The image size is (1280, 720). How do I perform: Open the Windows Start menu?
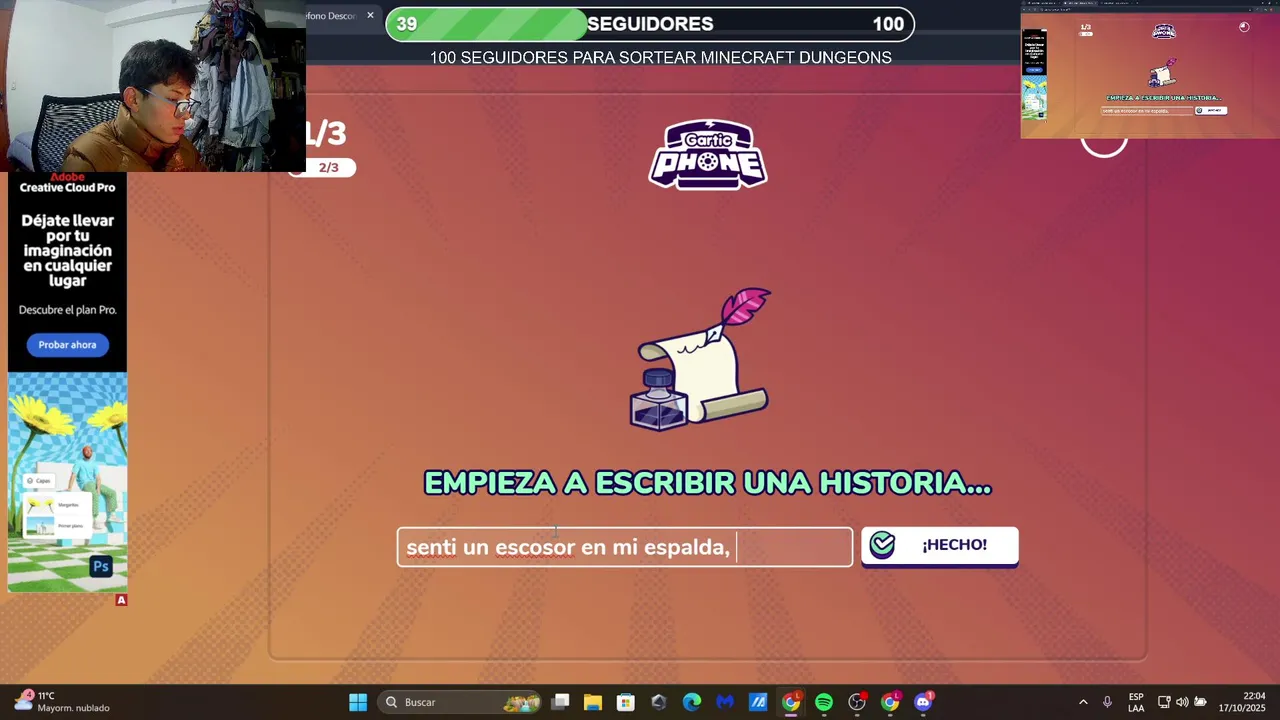357,702
